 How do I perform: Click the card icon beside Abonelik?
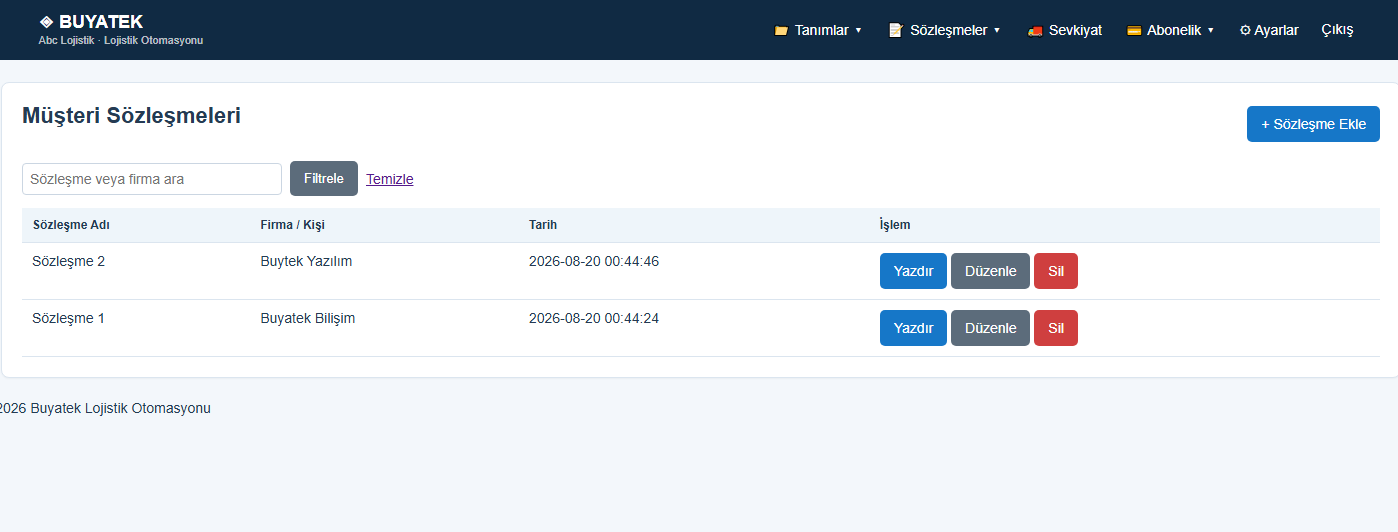pos(1134,31)
